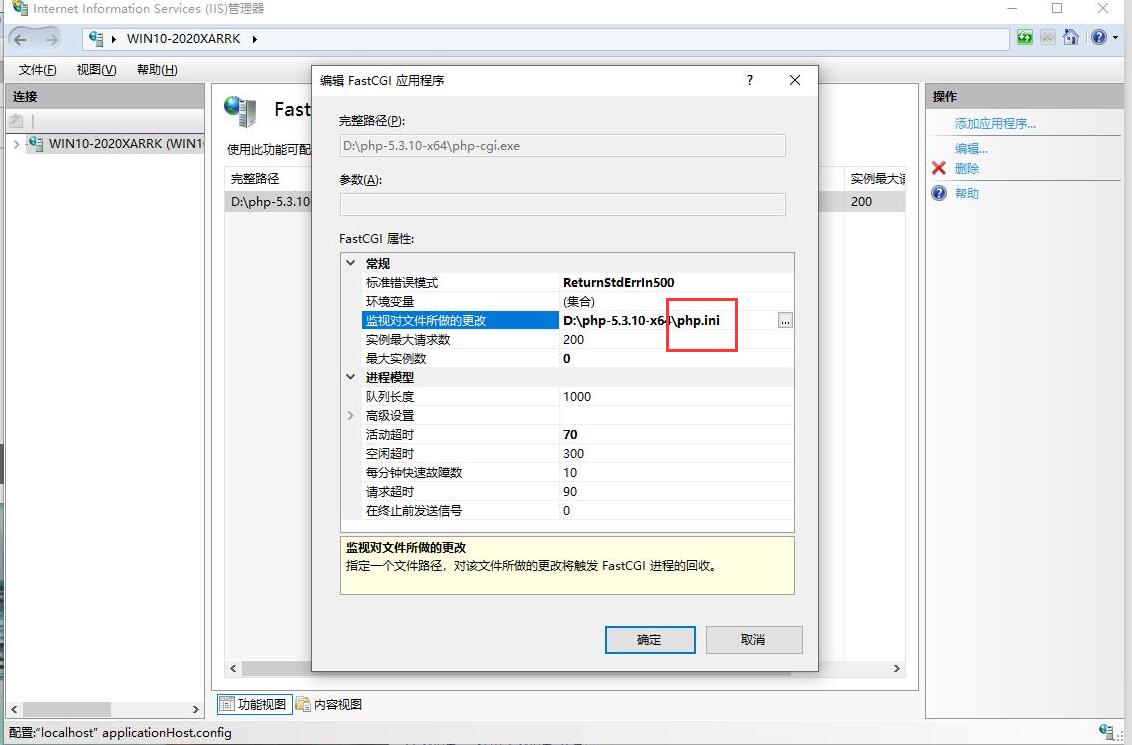The image size is (1132, 745).
Task: Click the connect icon in Connections panel
Action: [17, 121]
